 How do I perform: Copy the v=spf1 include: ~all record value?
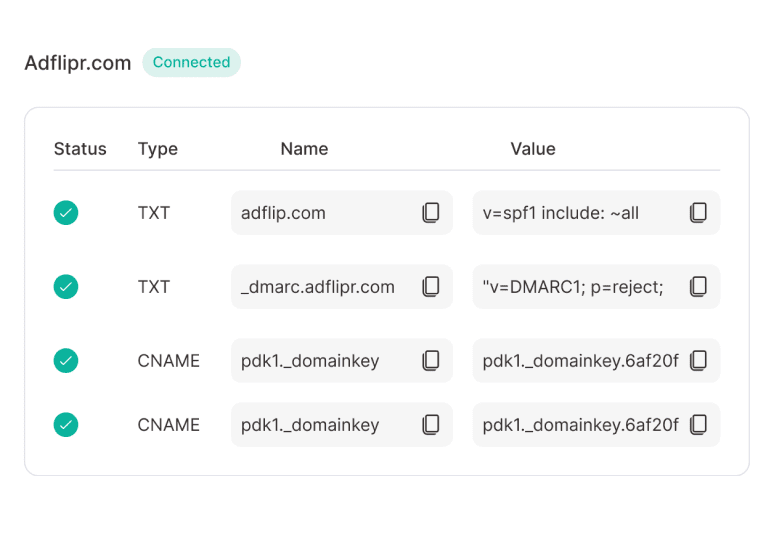pos(698,213)
